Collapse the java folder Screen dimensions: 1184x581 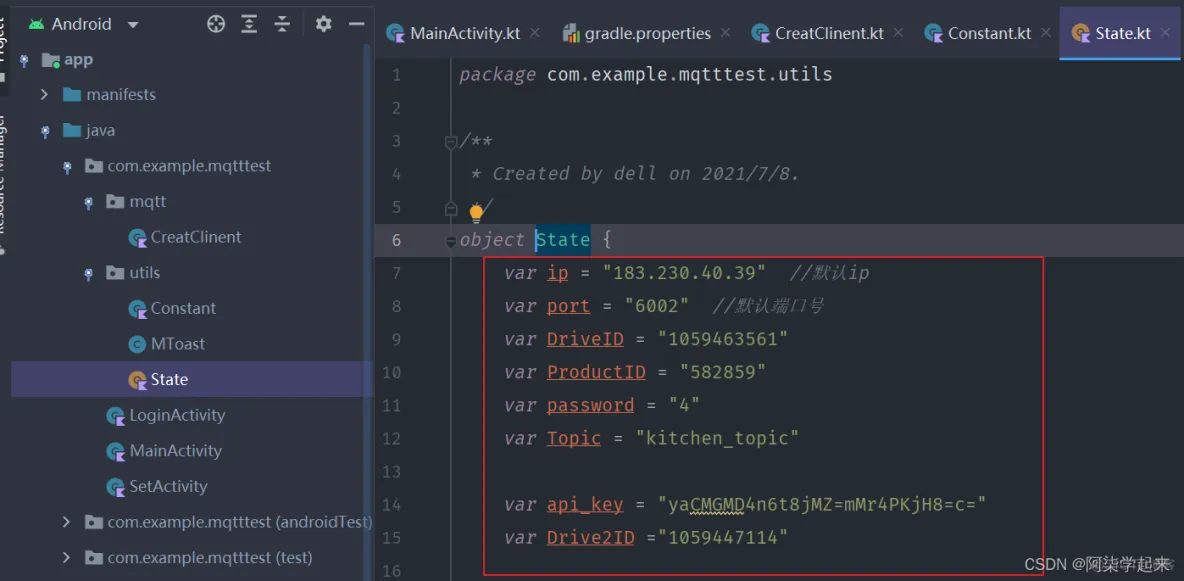pos(45,131)
